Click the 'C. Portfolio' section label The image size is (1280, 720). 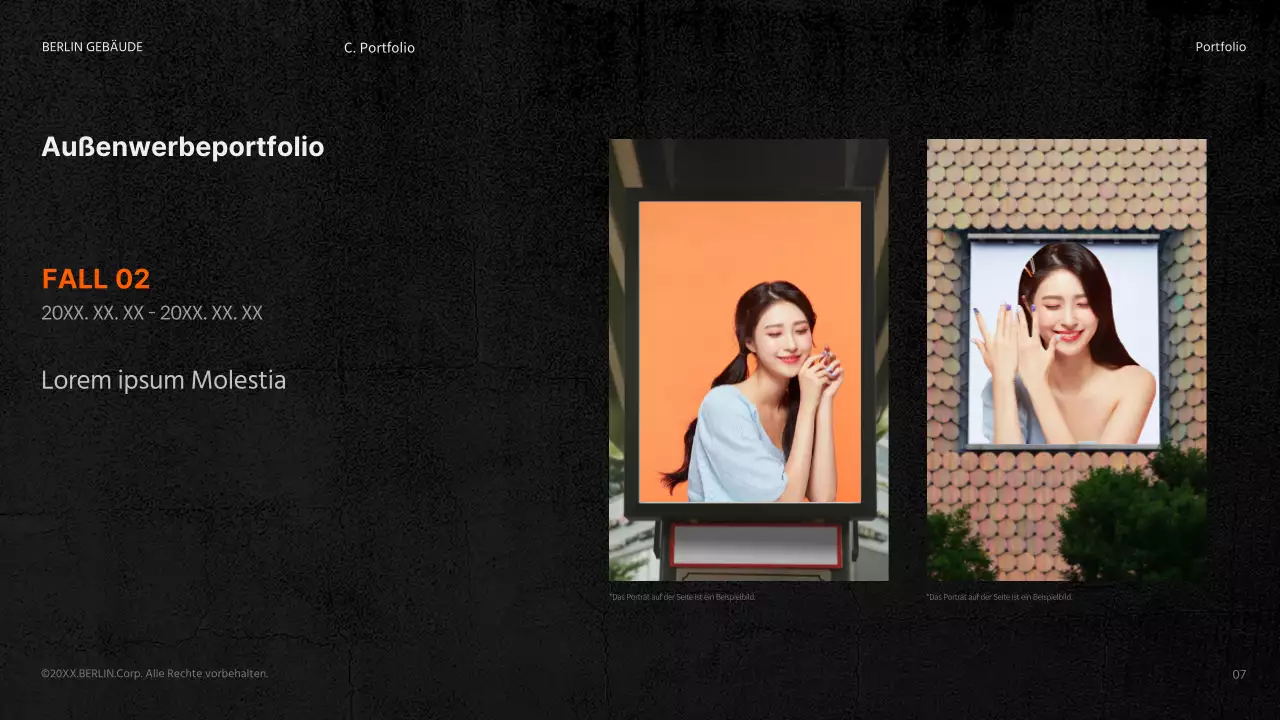(x=379, y=48)
